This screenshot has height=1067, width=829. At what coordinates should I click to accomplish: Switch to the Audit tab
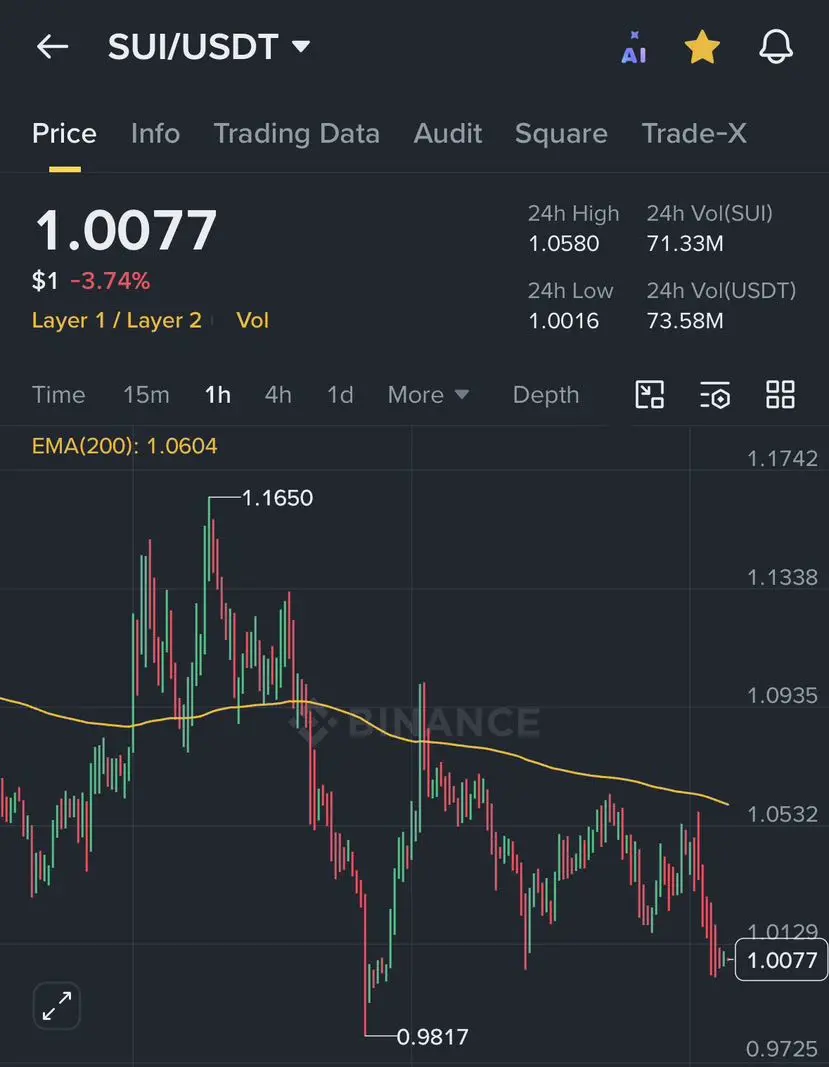[x=448, y=133]
